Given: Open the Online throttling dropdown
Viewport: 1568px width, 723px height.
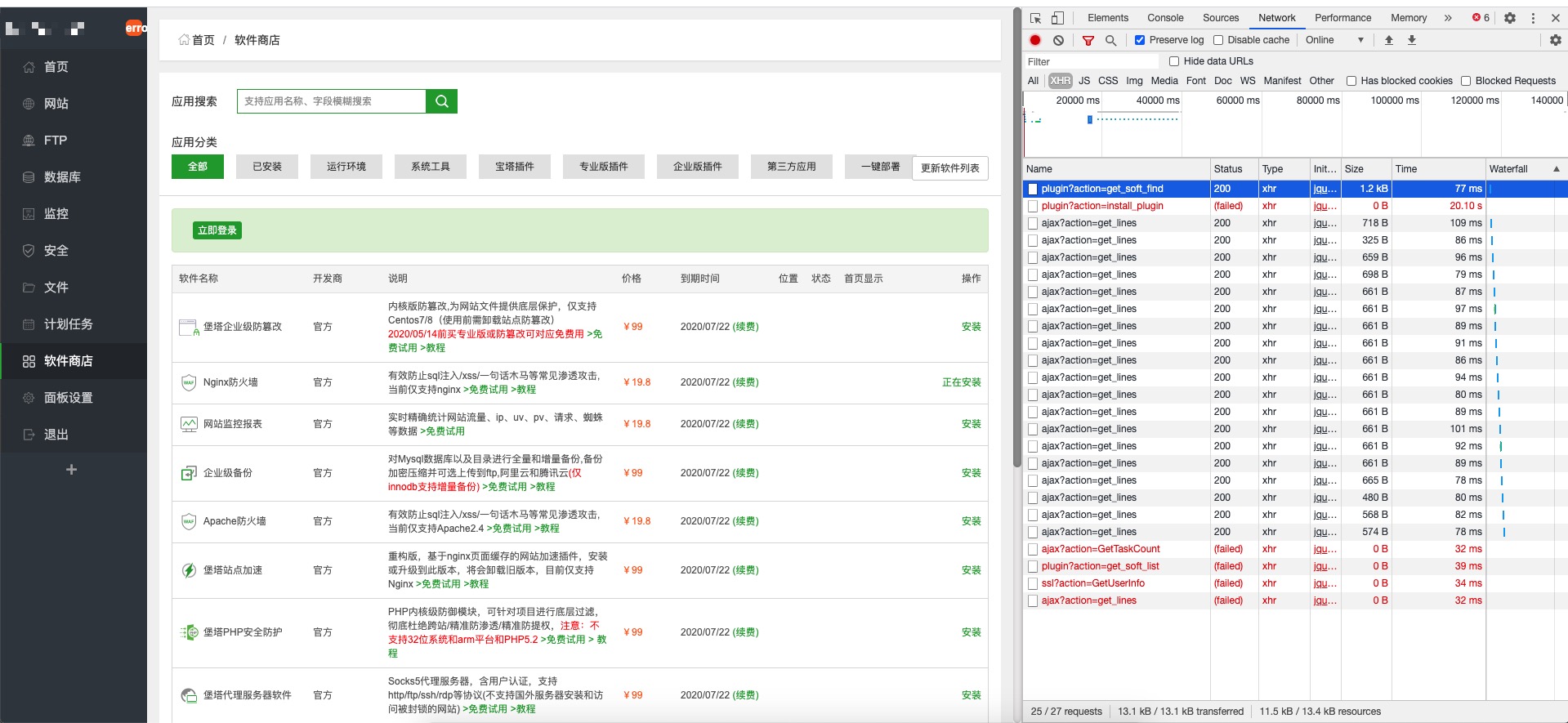Looking at the screenshot, I should (1334, 40).
